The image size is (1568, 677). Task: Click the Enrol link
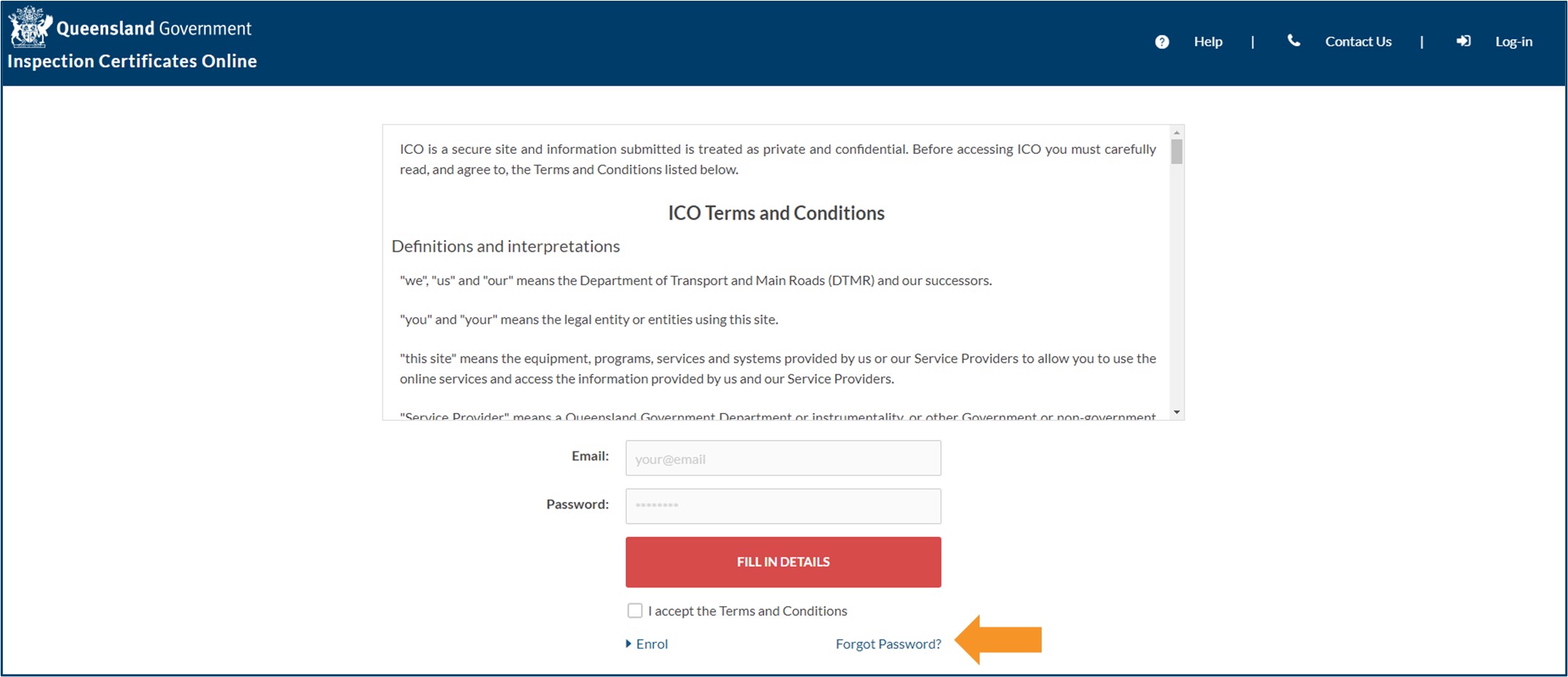pos(652,644)
